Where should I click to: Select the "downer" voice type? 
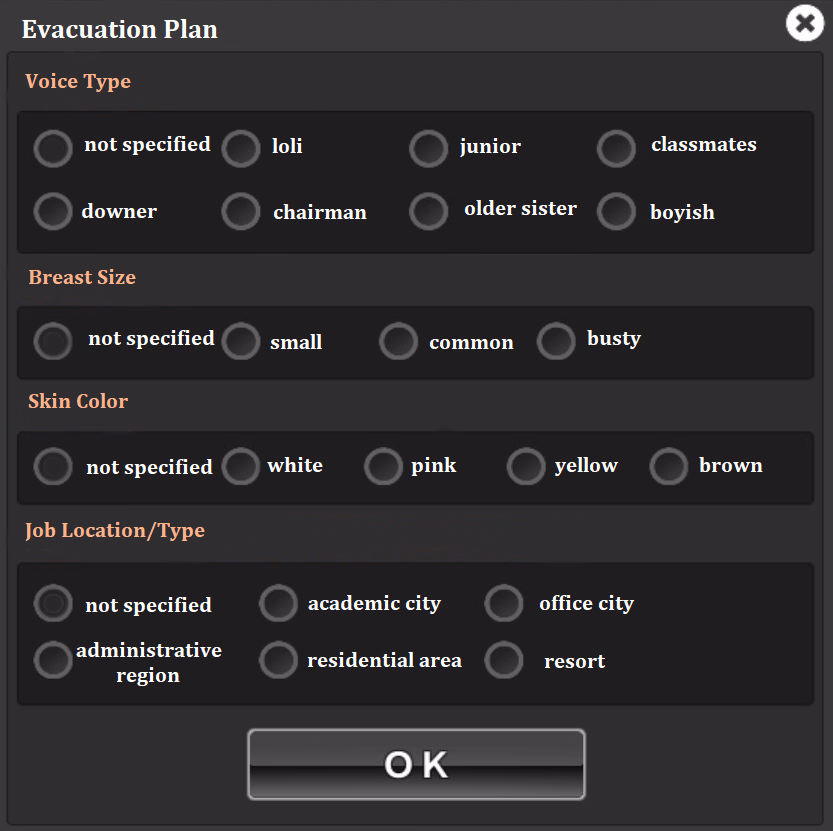(x=52, y=211)
